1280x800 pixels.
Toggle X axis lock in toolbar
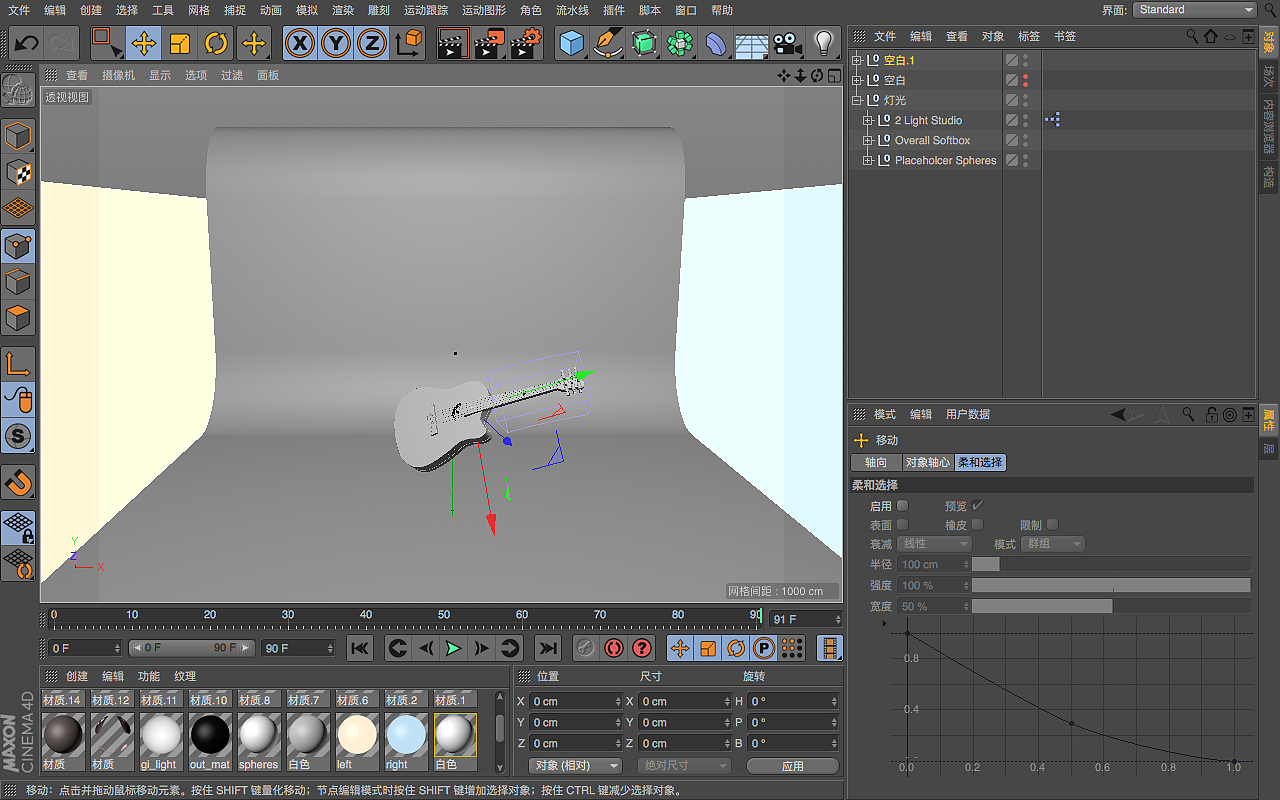pos(299,43)
